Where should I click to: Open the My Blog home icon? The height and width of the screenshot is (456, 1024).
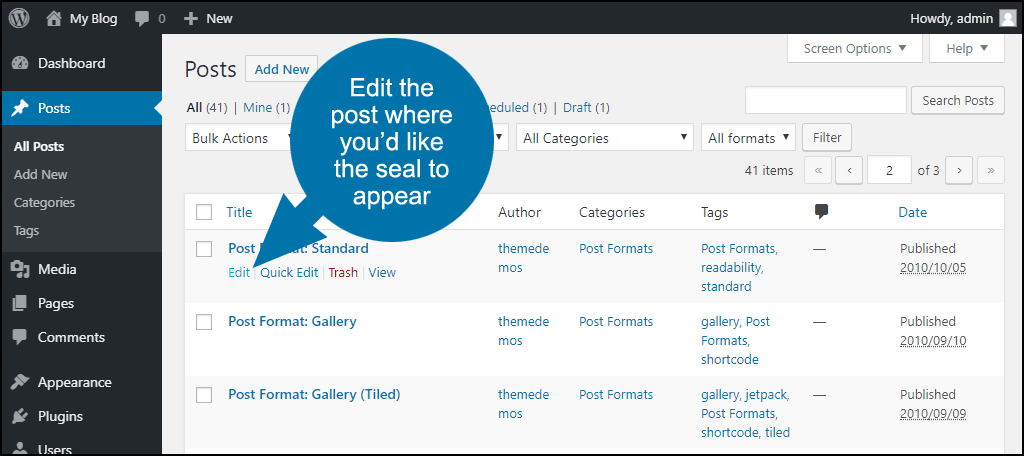click(54, 18)
